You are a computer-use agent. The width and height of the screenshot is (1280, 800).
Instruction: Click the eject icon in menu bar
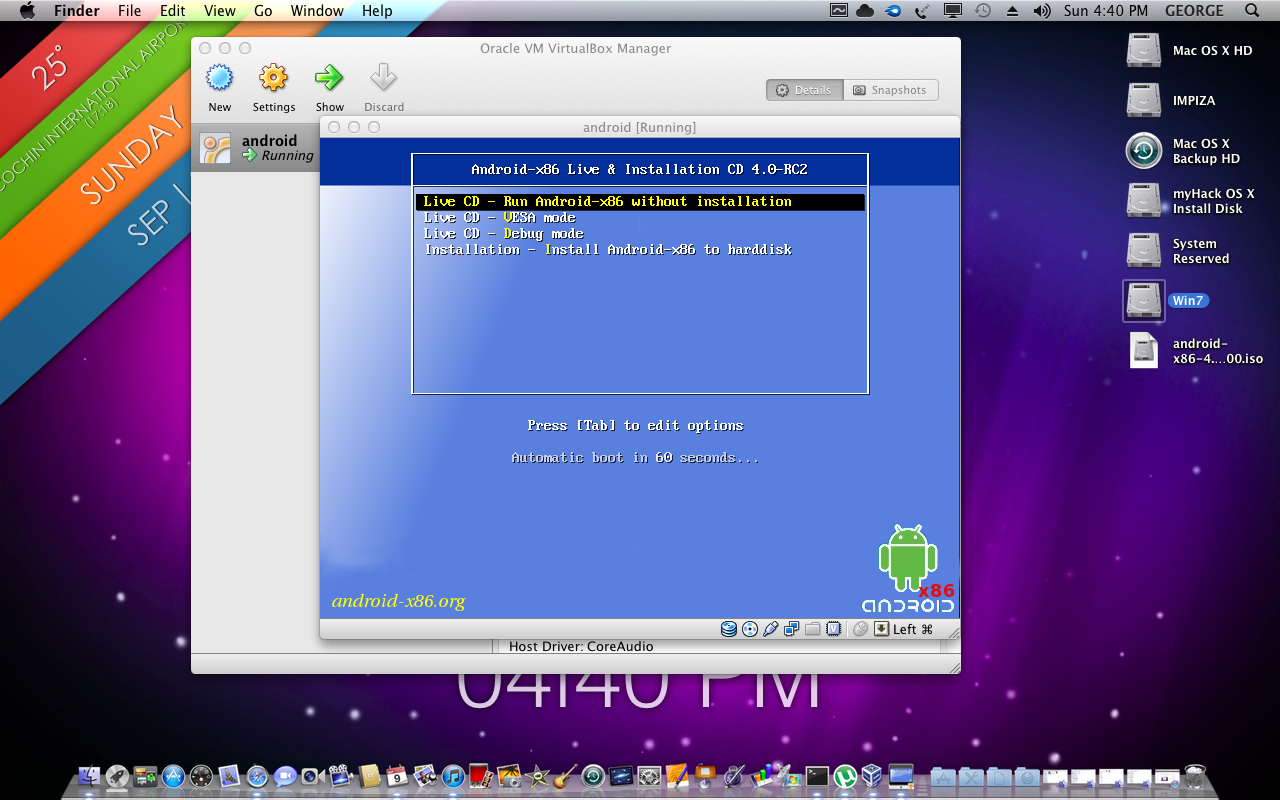(x=1012, y=11)
